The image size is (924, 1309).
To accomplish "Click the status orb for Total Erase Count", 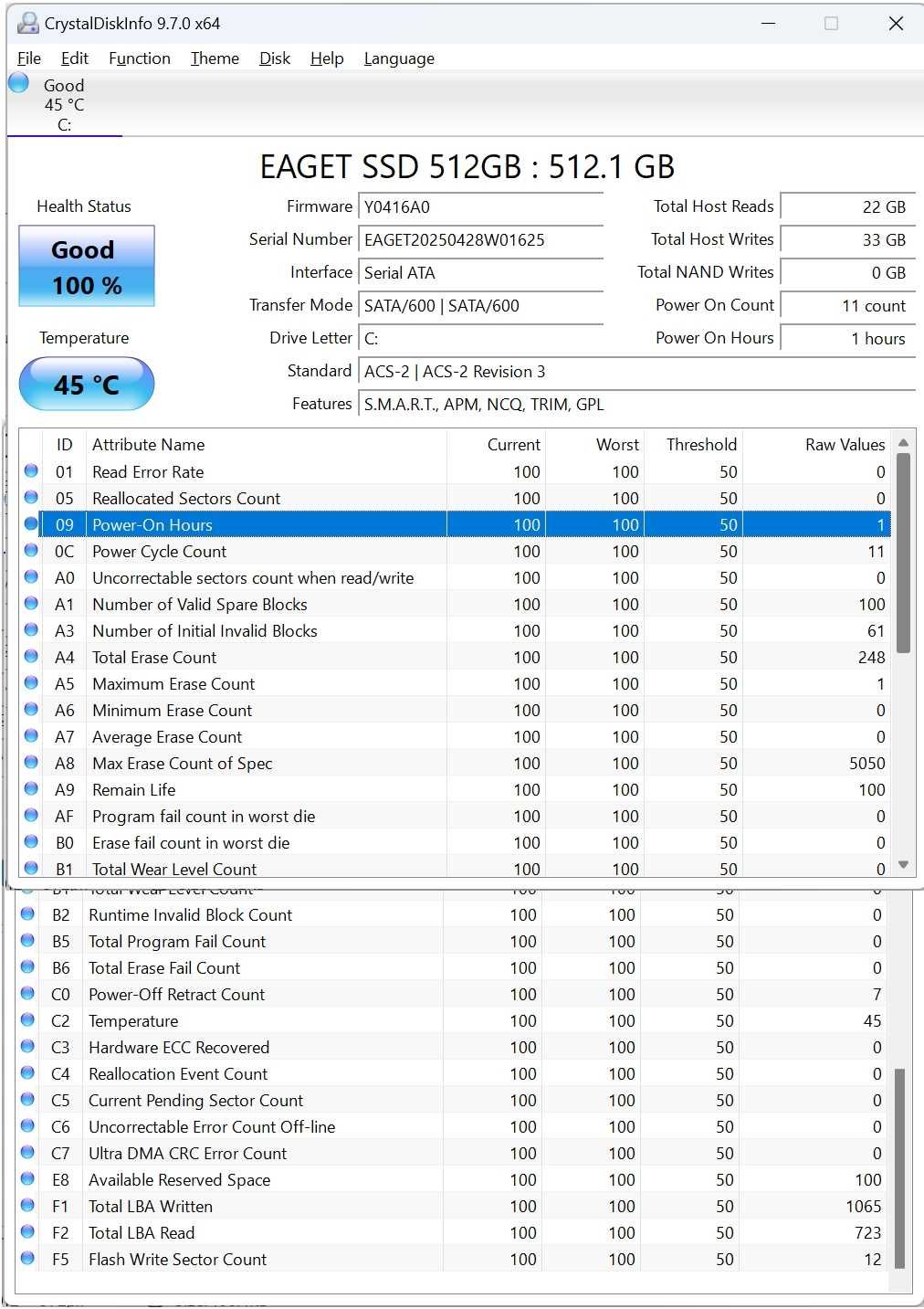I will (31, 657).
